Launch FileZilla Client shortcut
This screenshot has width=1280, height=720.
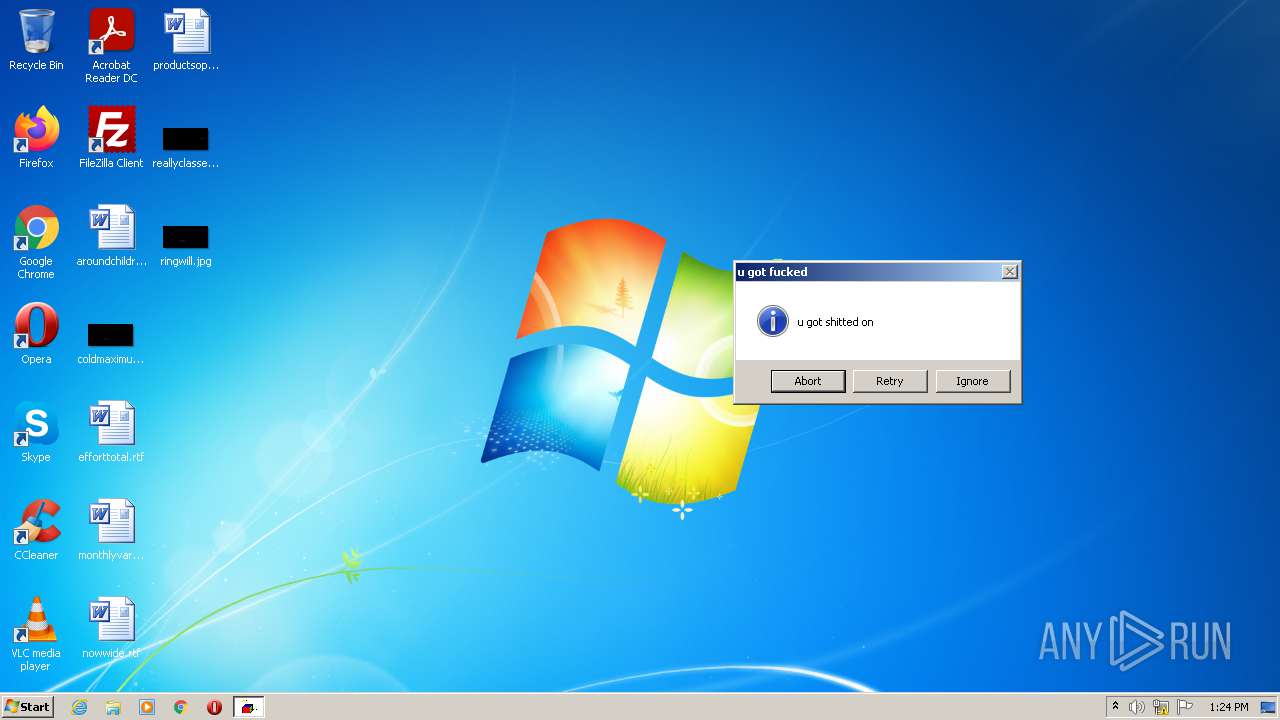[111, 138]
